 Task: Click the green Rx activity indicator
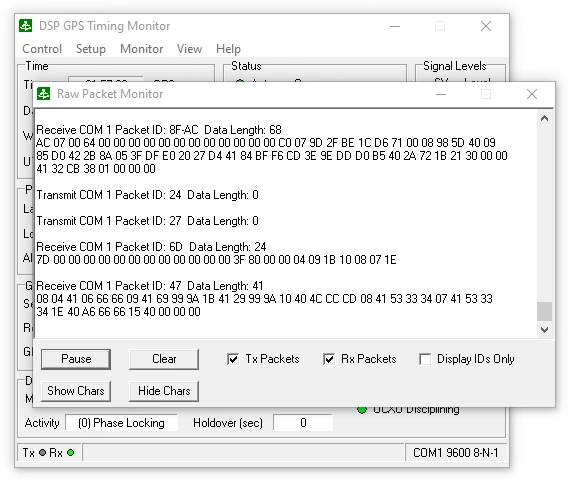click(x=71, y=453)
